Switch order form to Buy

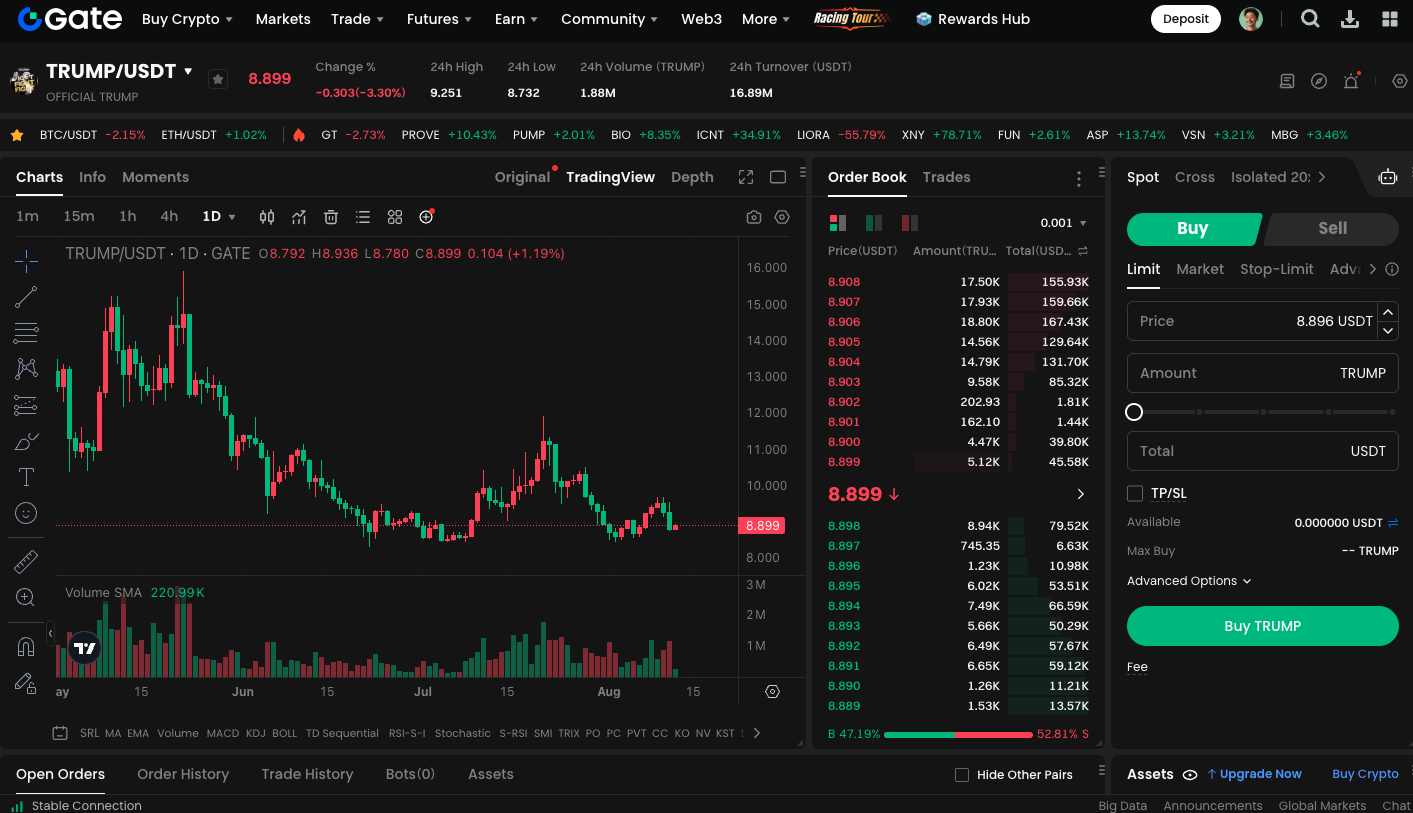(1193, 228)
